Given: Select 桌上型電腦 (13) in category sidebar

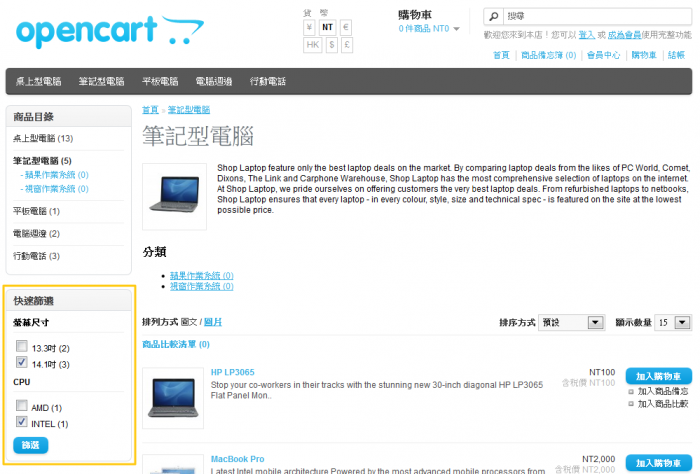Looking at the screenshot, I should pos(43,139).
